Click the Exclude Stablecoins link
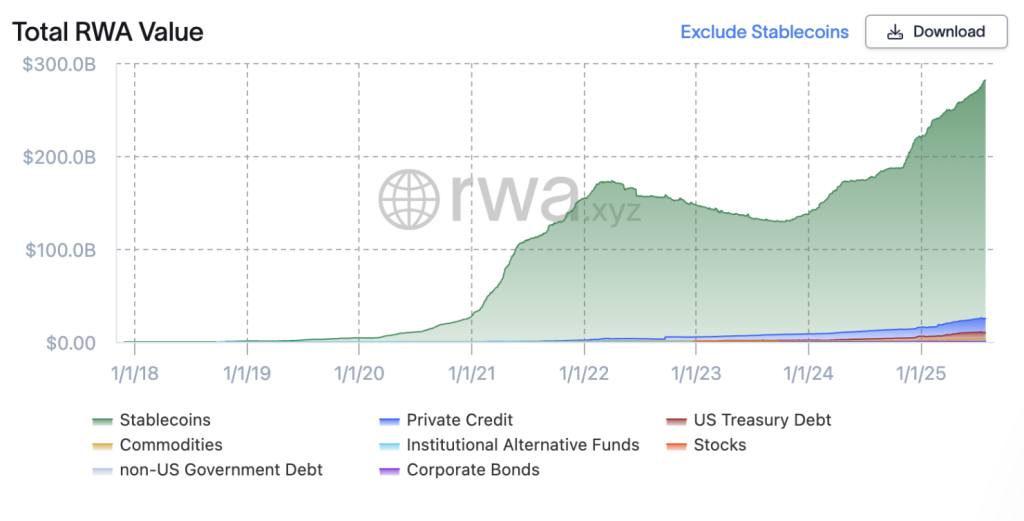Image resolution: width=1024 pixels, height=521 pixels. pos(764,32)
